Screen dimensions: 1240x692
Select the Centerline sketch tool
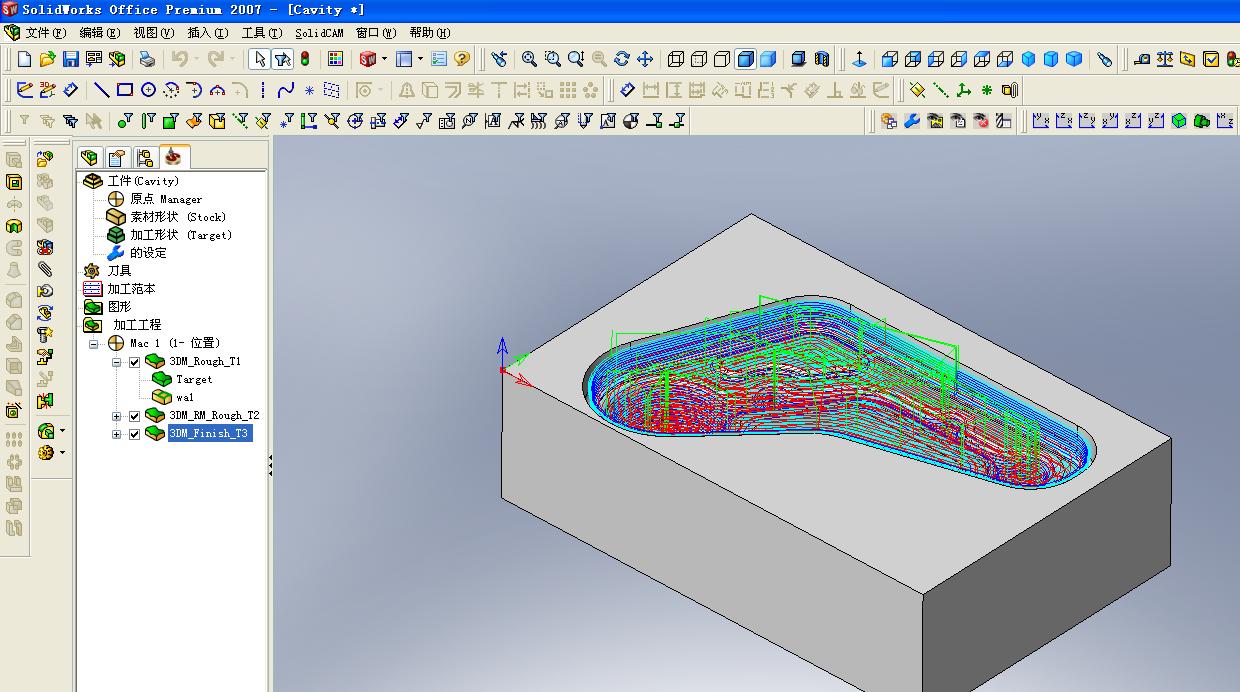(263, 90)
